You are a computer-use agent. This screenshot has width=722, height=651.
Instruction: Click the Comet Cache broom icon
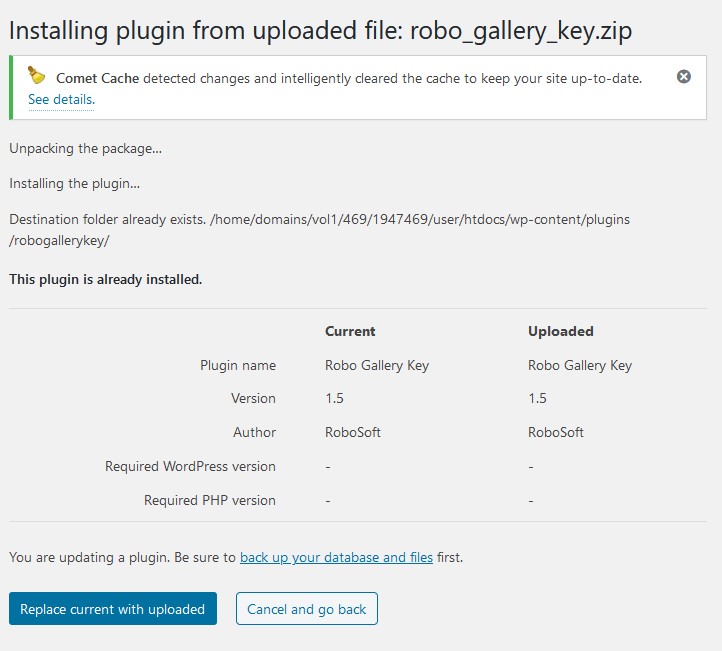pos(36,75)
